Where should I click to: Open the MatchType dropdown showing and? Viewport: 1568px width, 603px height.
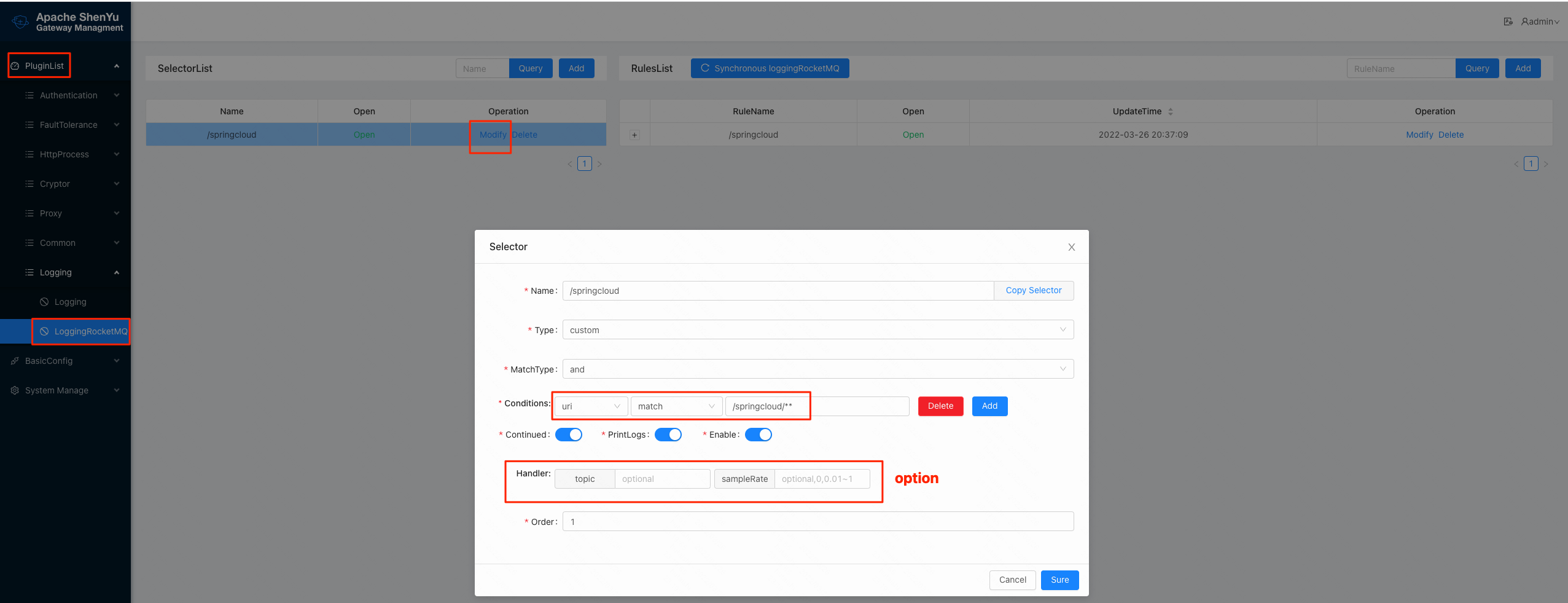(x=817, y=369)
